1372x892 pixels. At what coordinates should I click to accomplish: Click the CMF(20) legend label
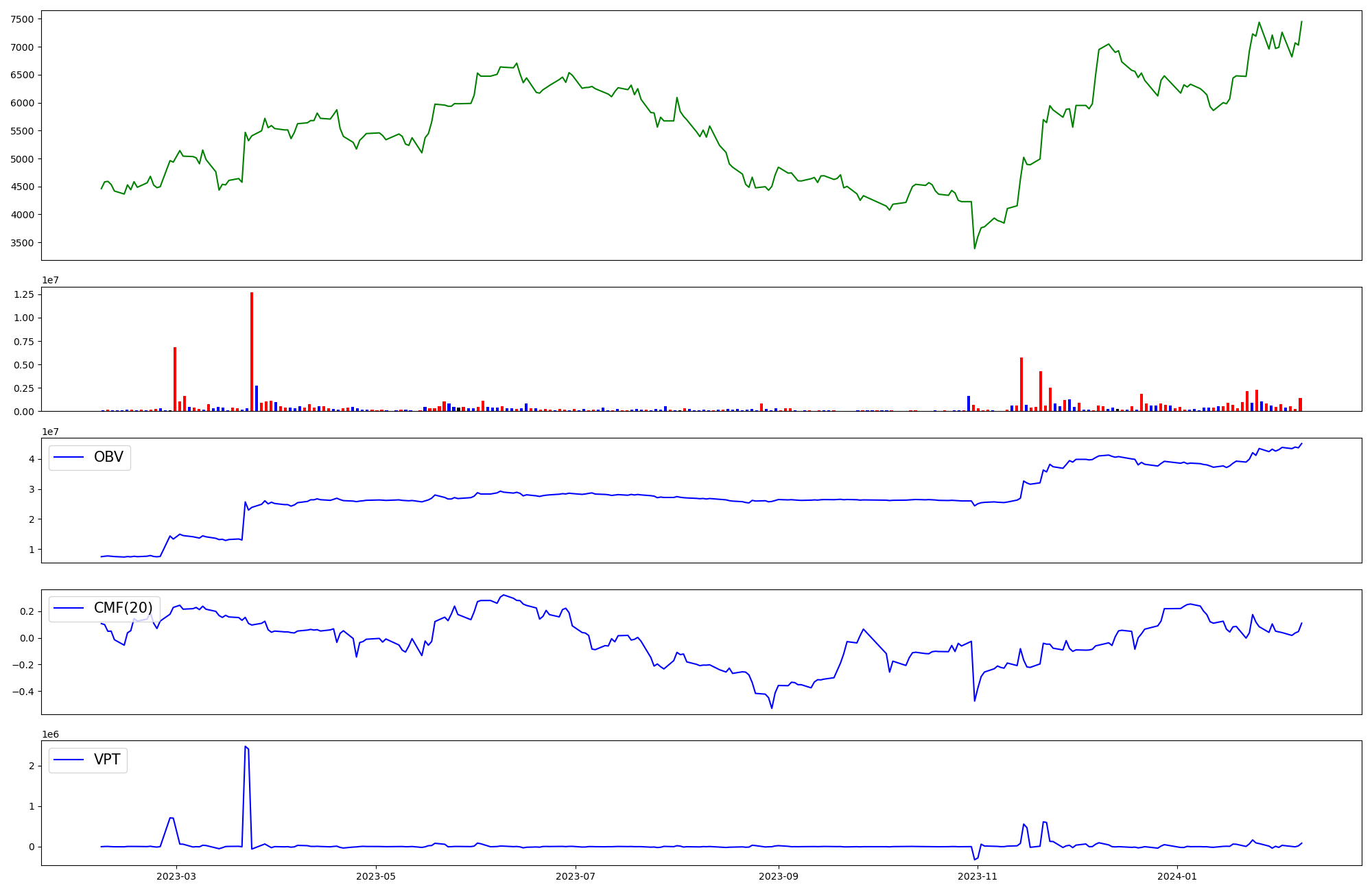[123, 608]
